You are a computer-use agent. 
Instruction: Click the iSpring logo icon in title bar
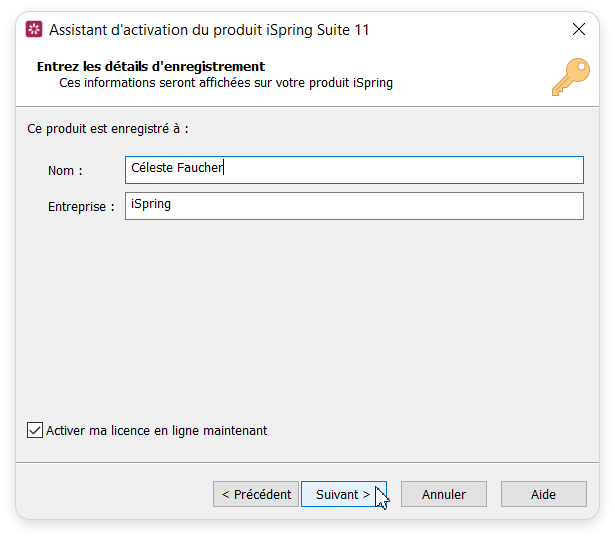tap(33, 30)
